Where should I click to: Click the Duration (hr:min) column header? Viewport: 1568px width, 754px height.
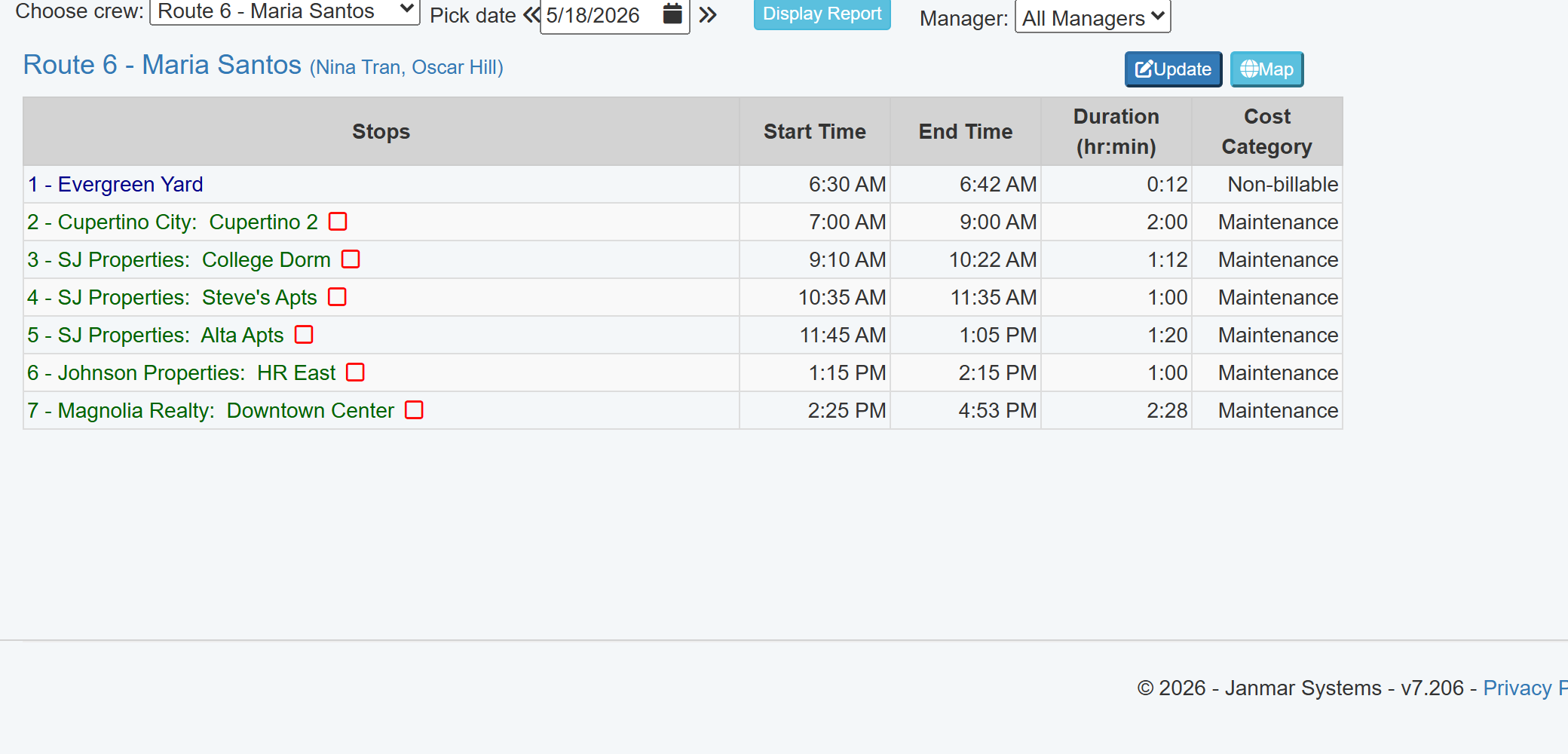point(1116,131)
